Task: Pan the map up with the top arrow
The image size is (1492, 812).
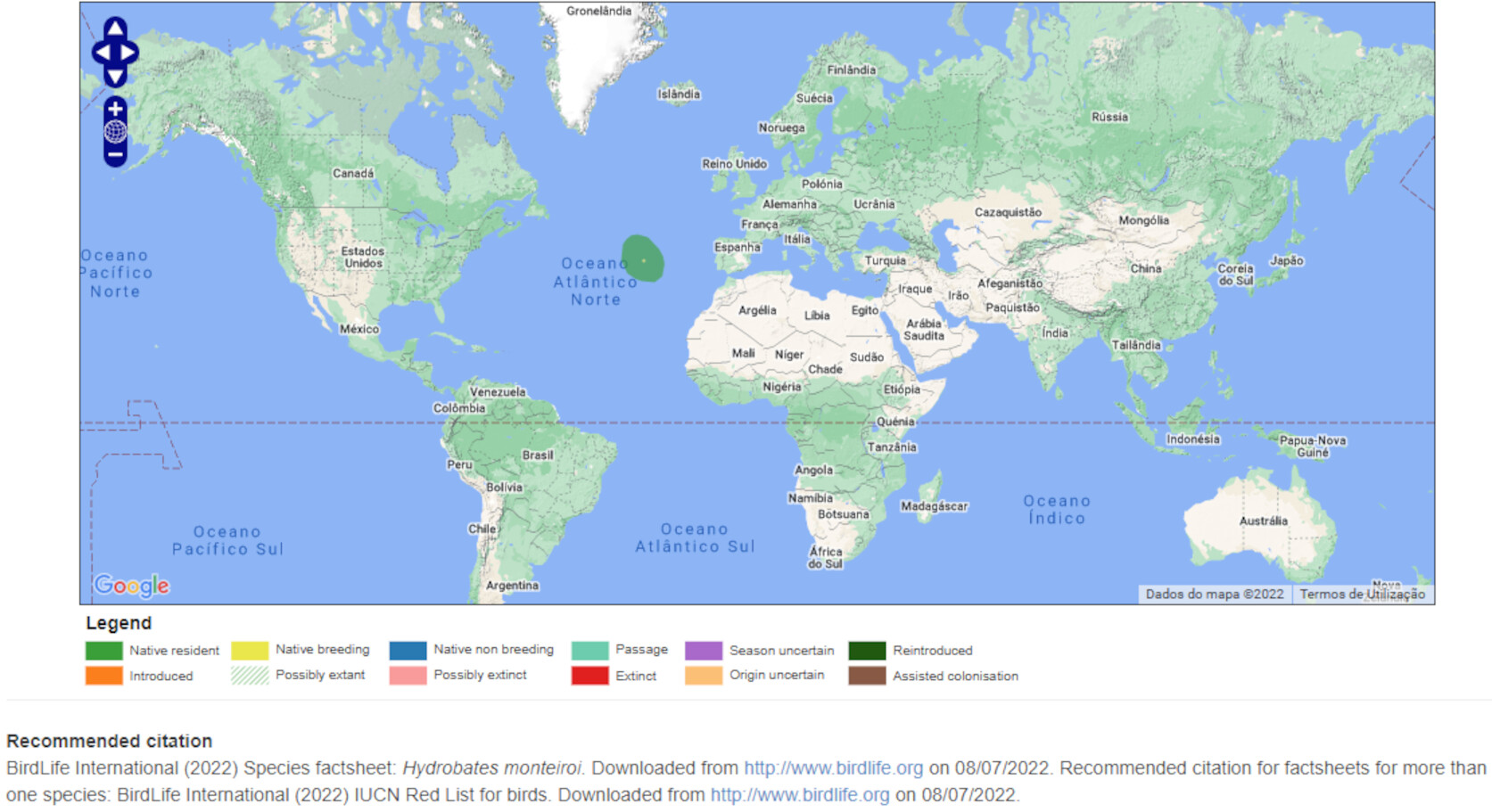Action: (x=115, y=28)
